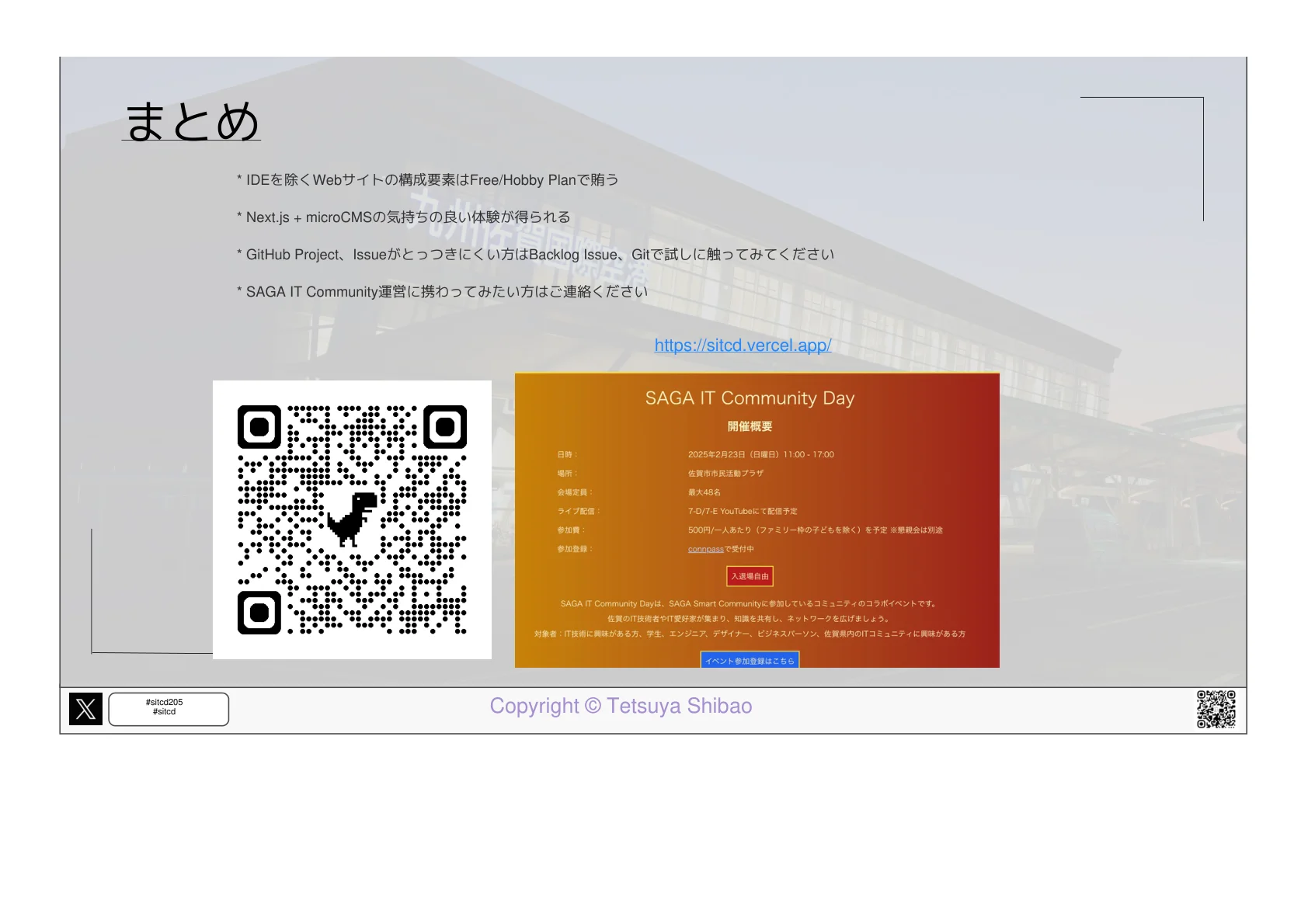Click the red 入退場自由 button

750,576
